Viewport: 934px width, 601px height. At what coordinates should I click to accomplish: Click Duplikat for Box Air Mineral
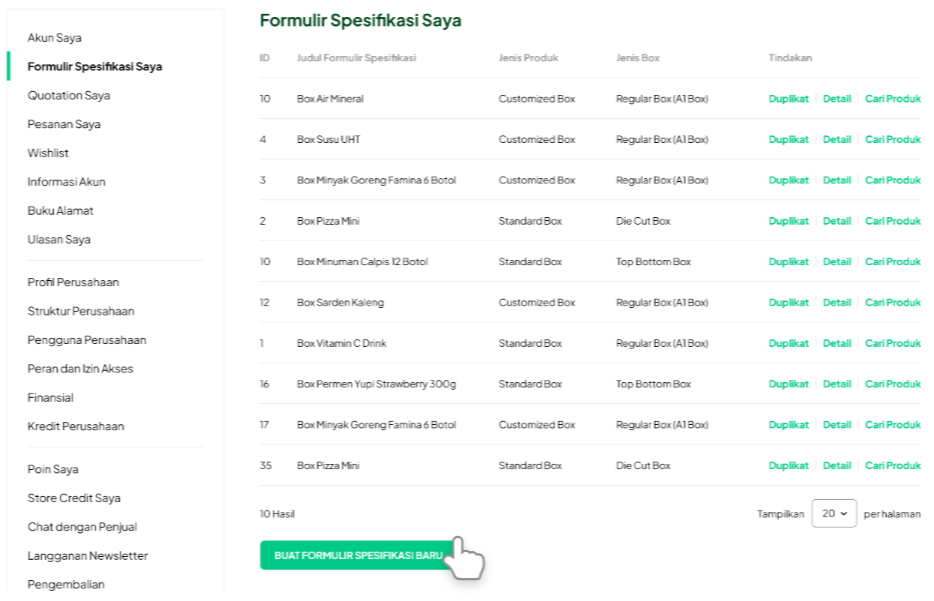coord(788,99)
